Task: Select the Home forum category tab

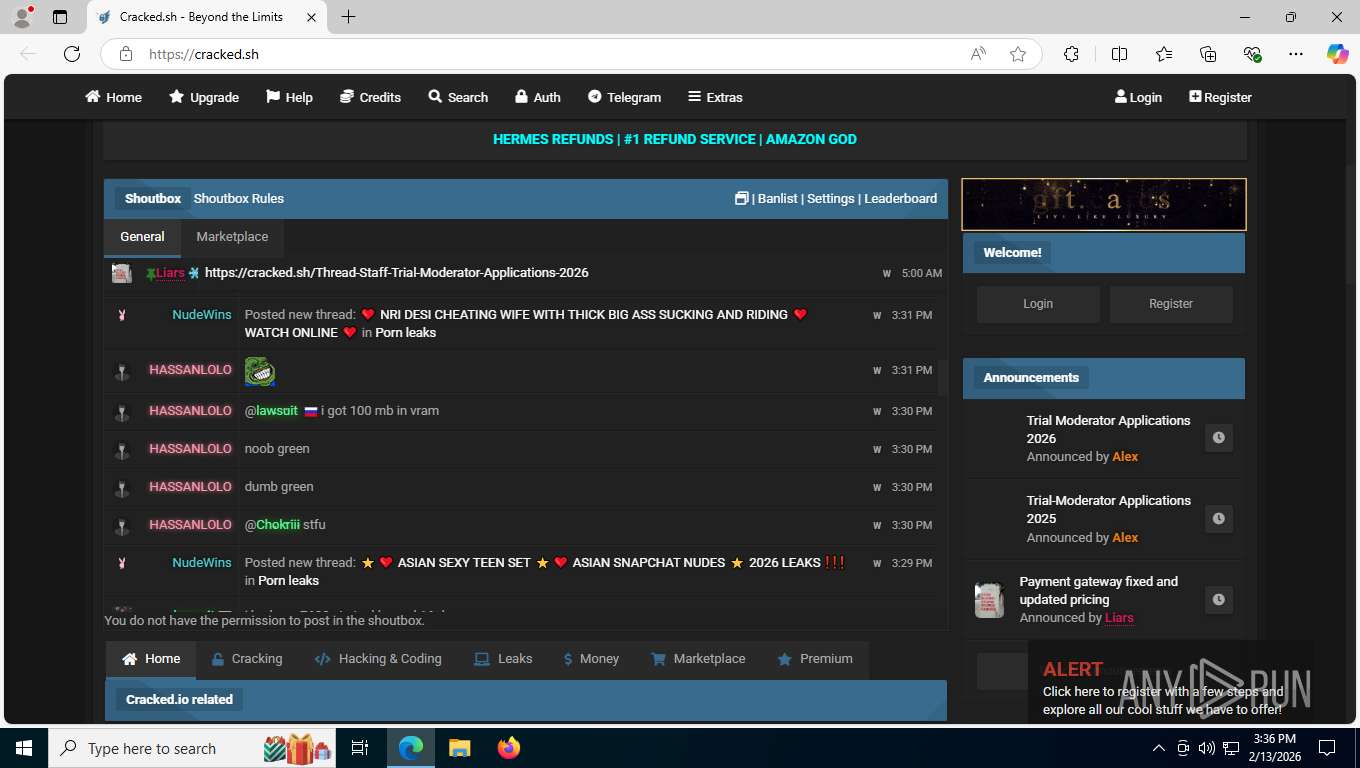Action: (x=151, y=659)
